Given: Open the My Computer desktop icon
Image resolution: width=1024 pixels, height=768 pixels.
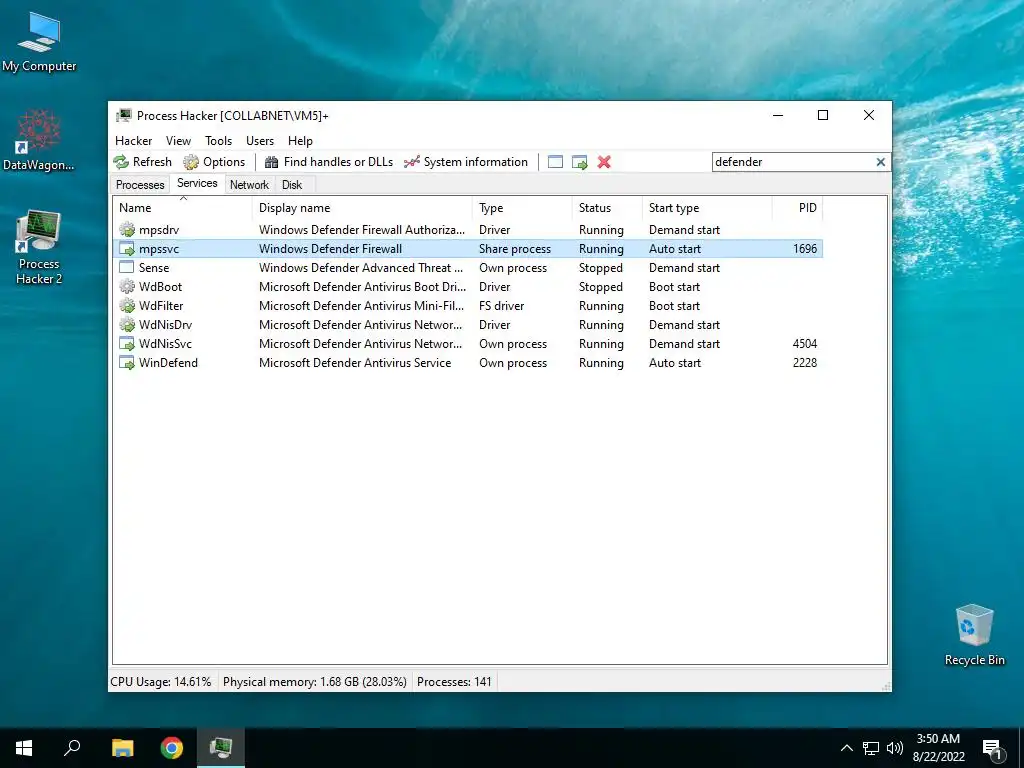Looking at the screenshot, I should click(x=39, y=42).
